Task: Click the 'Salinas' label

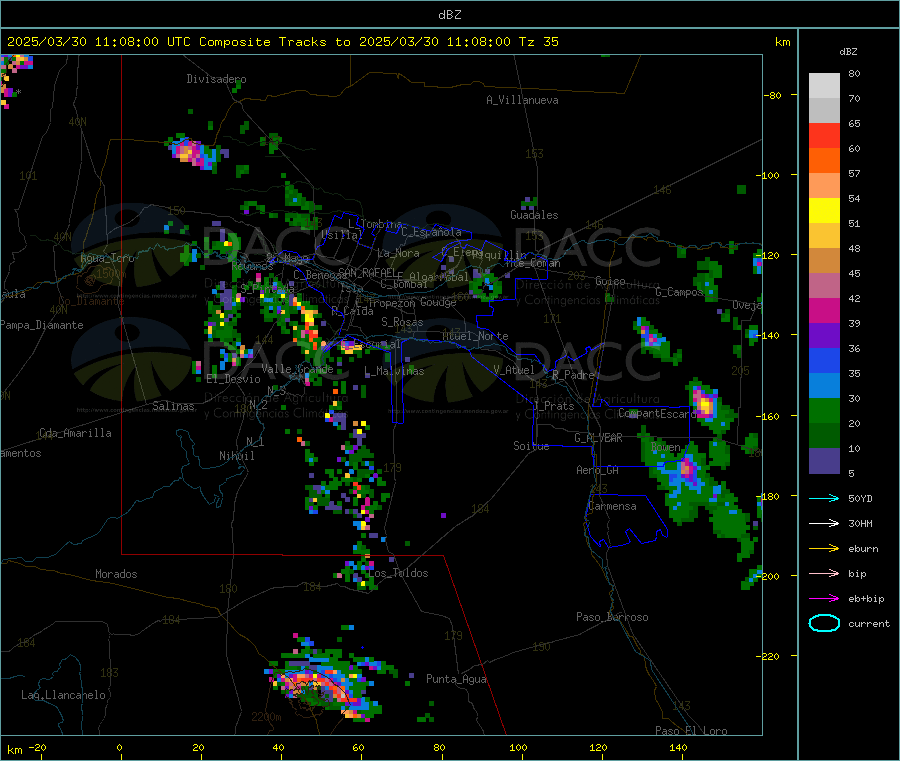Action: (x=173, y=406)
